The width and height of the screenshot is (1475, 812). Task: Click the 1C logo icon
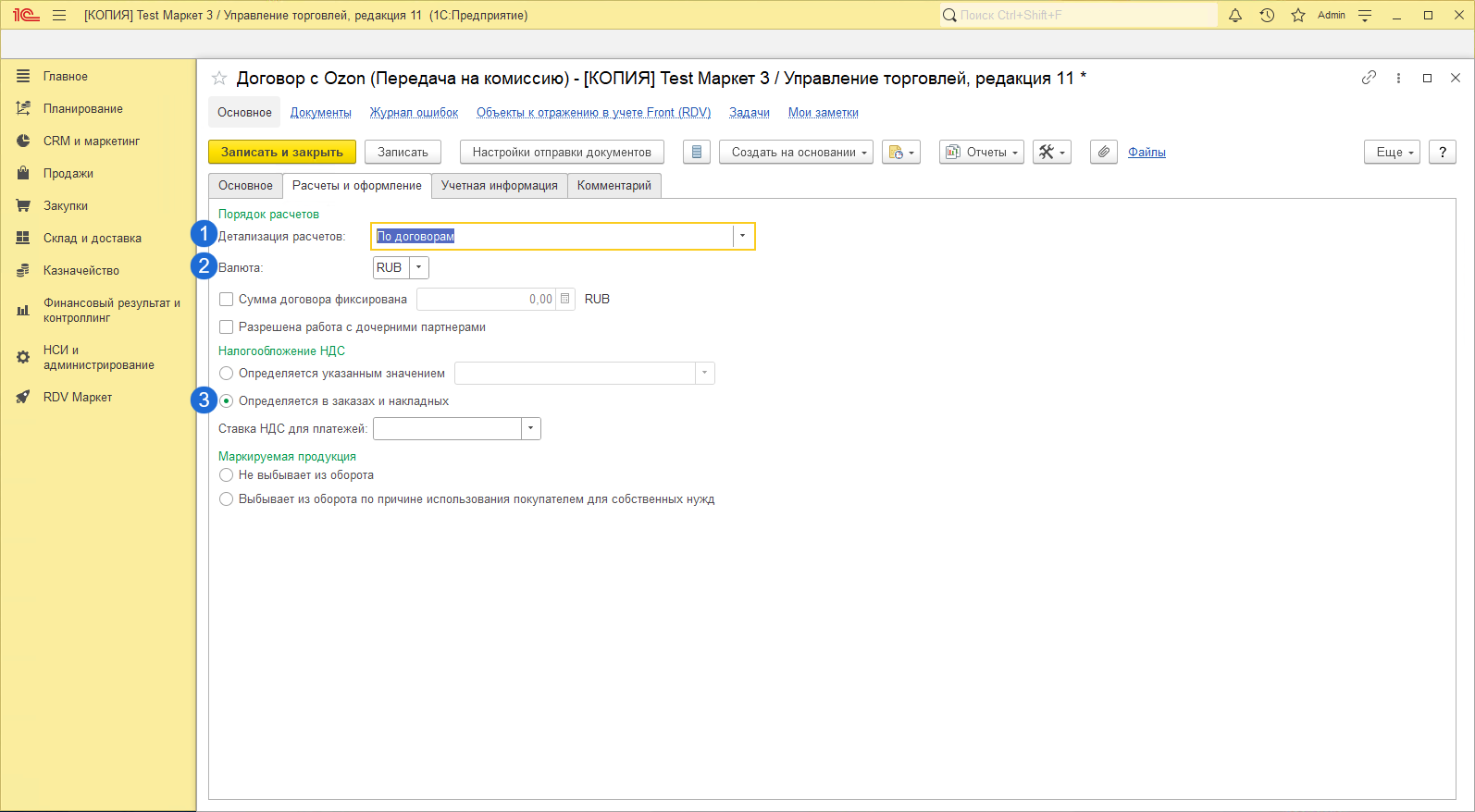(x=26, y=15)
